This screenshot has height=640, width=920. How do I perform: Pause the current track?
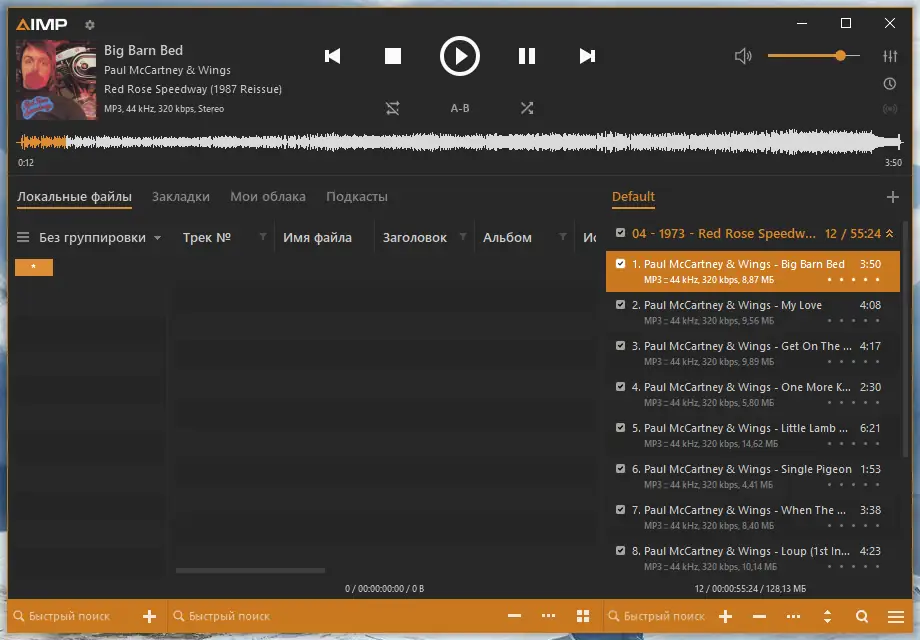(x=526, y=56)
